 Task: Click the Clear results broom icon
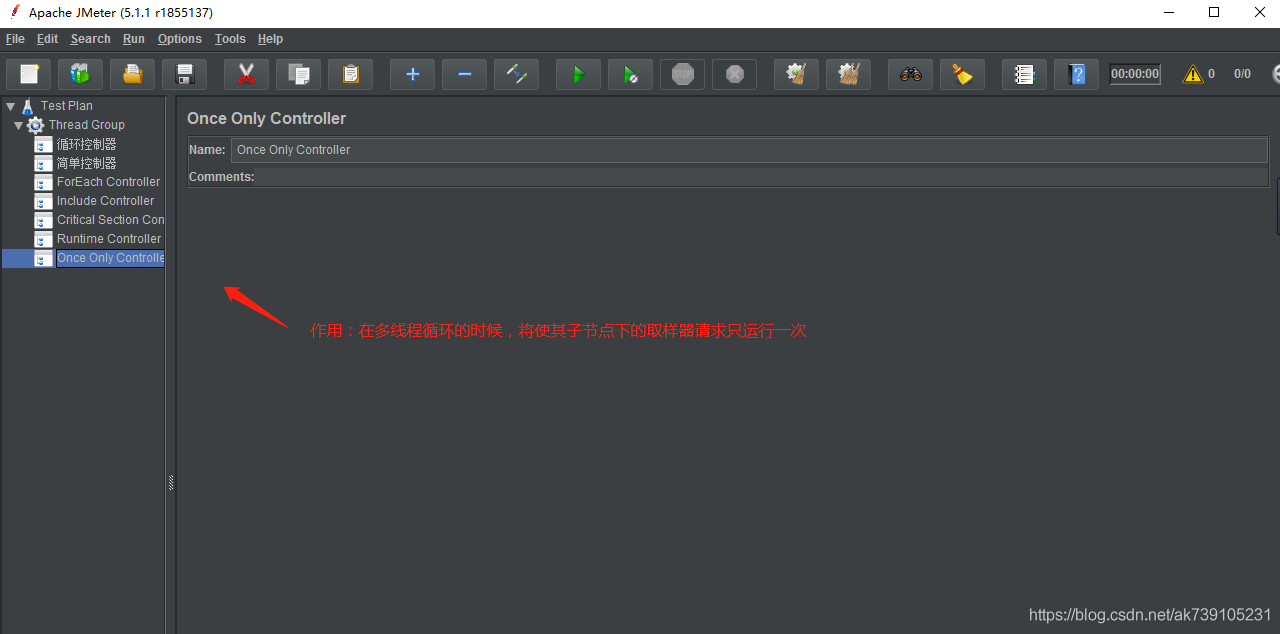tap(796, 74)
